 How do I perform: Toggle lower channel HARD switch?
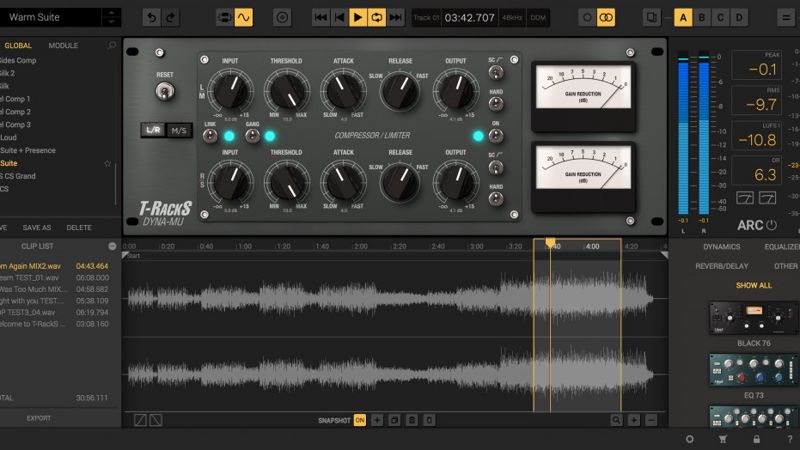(495, 198)
